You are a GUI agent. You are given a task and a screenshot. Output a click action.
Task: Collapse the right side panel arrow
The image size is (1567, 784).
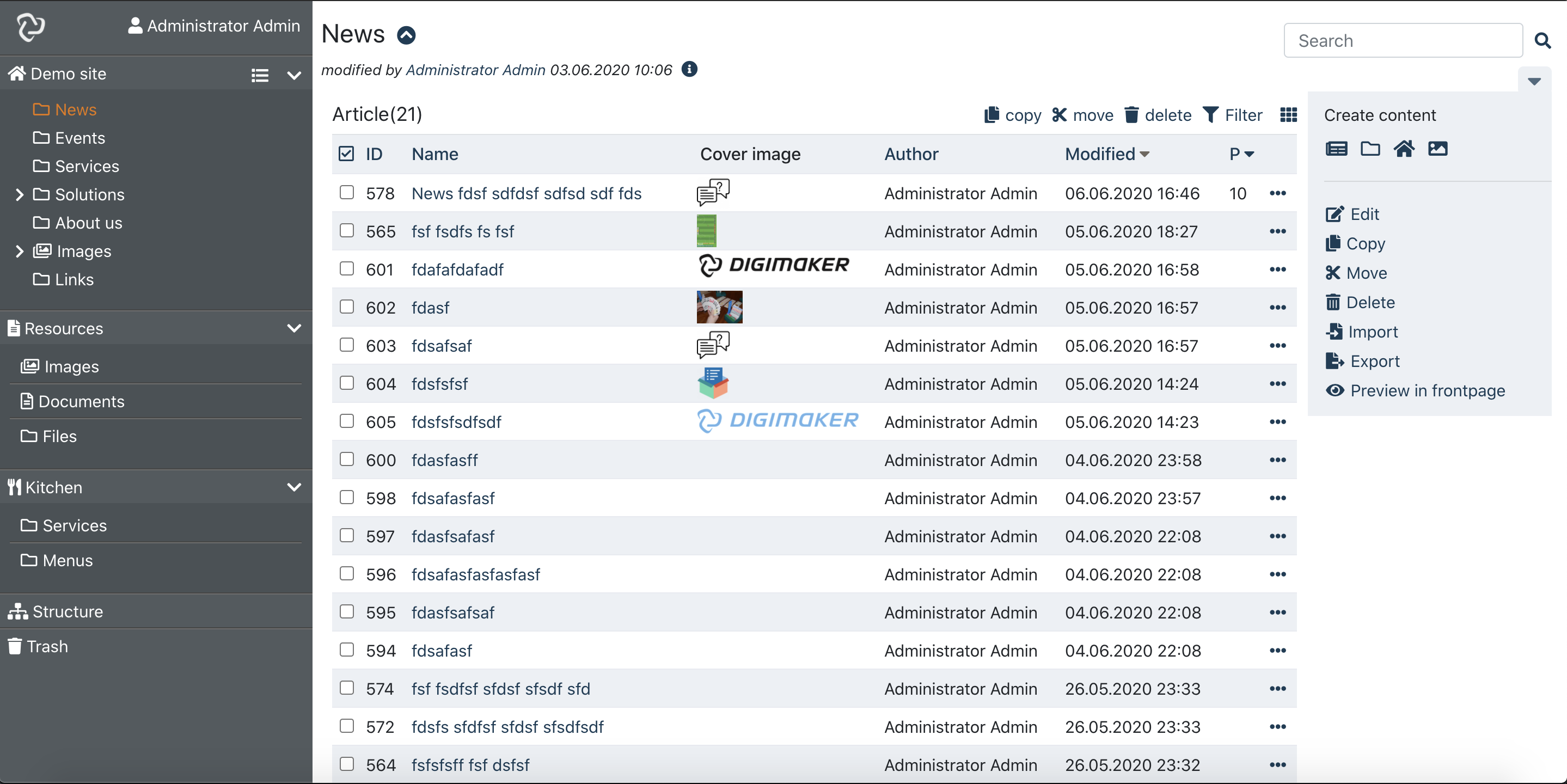pos(1534,81)
